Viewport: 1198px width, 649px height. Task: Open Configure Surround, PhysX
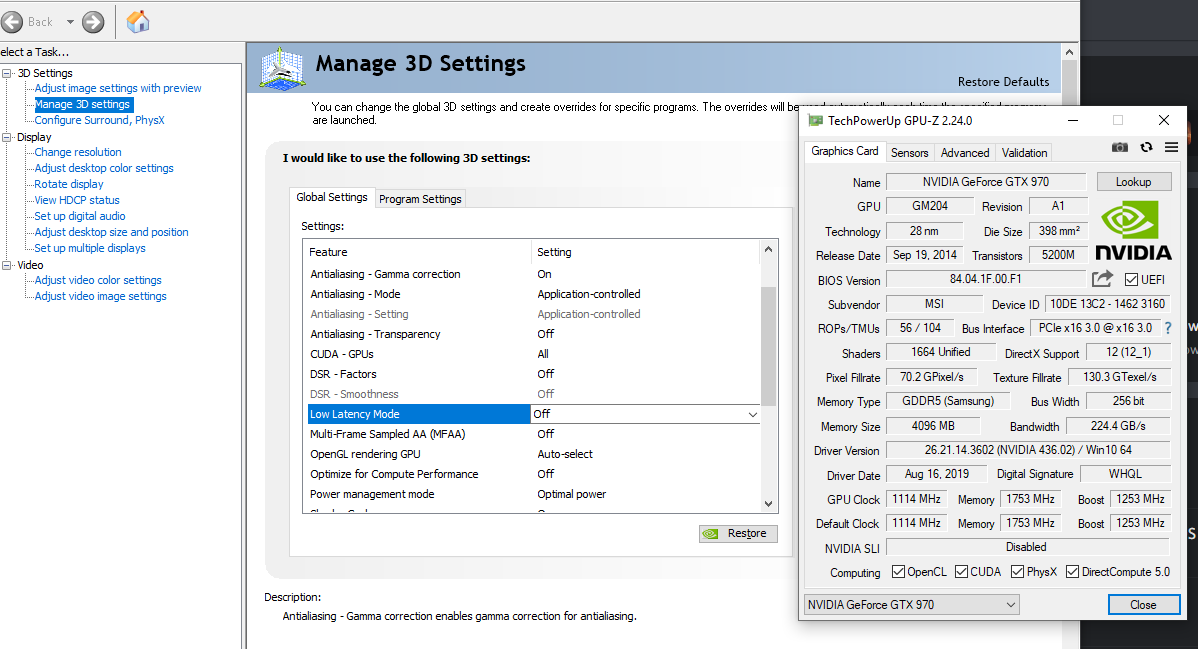pos(99,121)
